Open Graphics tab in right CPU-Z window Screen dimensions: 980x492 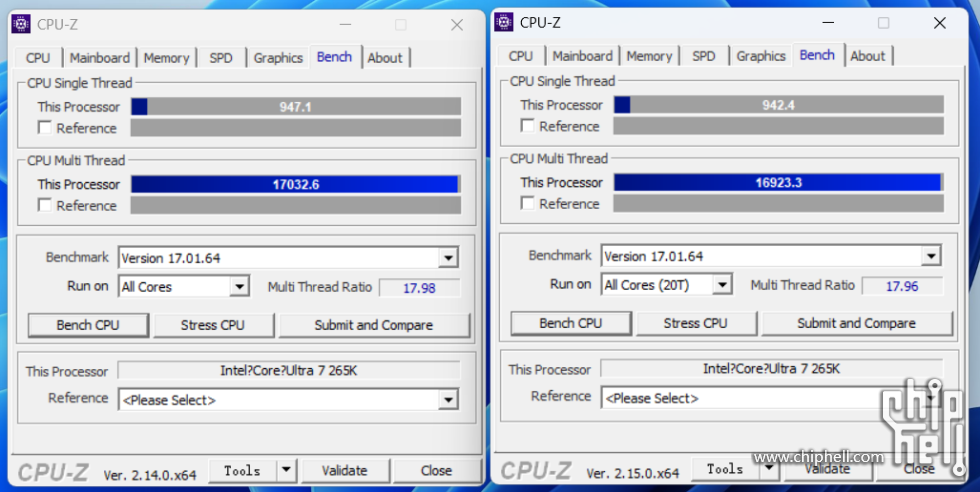point(761,56)
